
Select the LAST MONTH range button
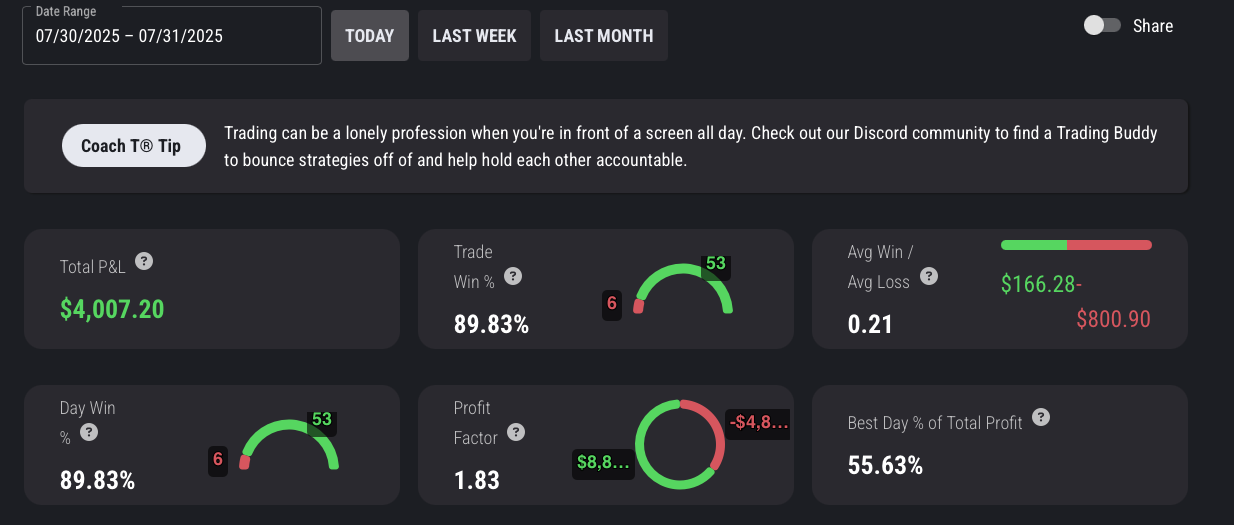[604, 36]
